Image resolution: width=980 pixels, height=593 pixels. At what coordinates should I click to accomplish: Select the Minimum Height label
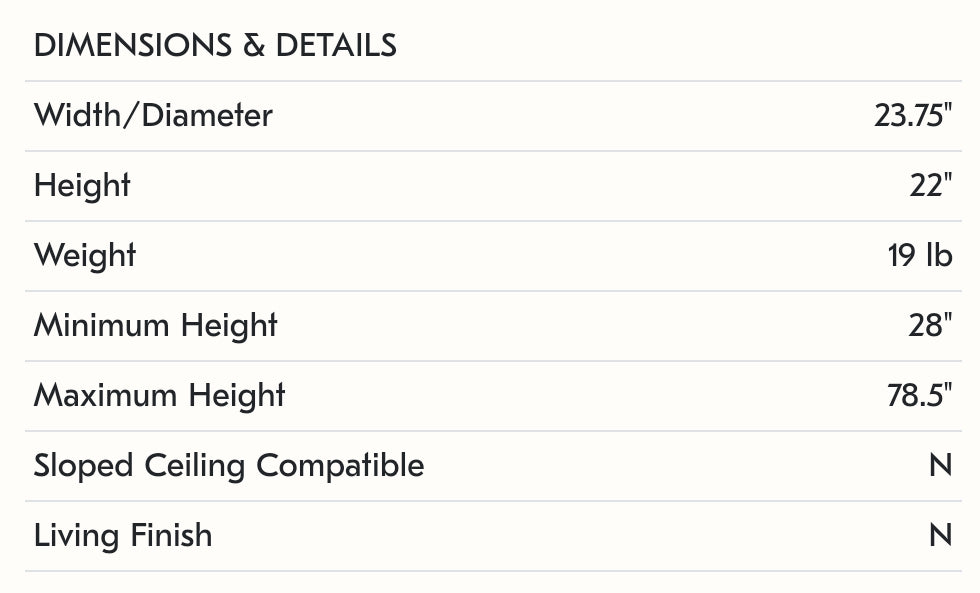click(155, 326)
